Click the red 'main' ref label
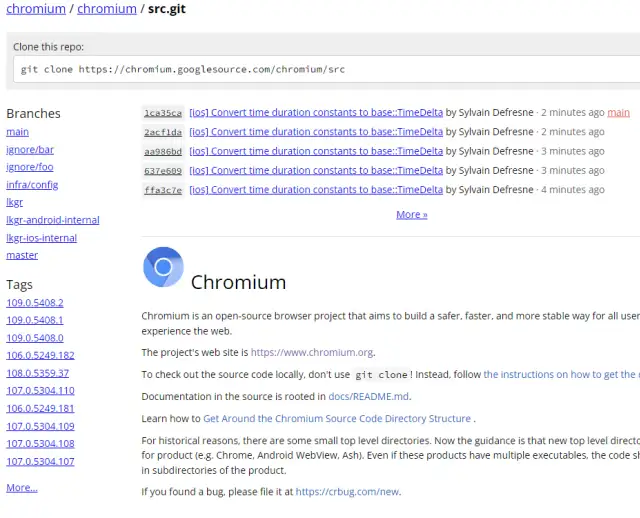640x518 pixels. point(618,112)
